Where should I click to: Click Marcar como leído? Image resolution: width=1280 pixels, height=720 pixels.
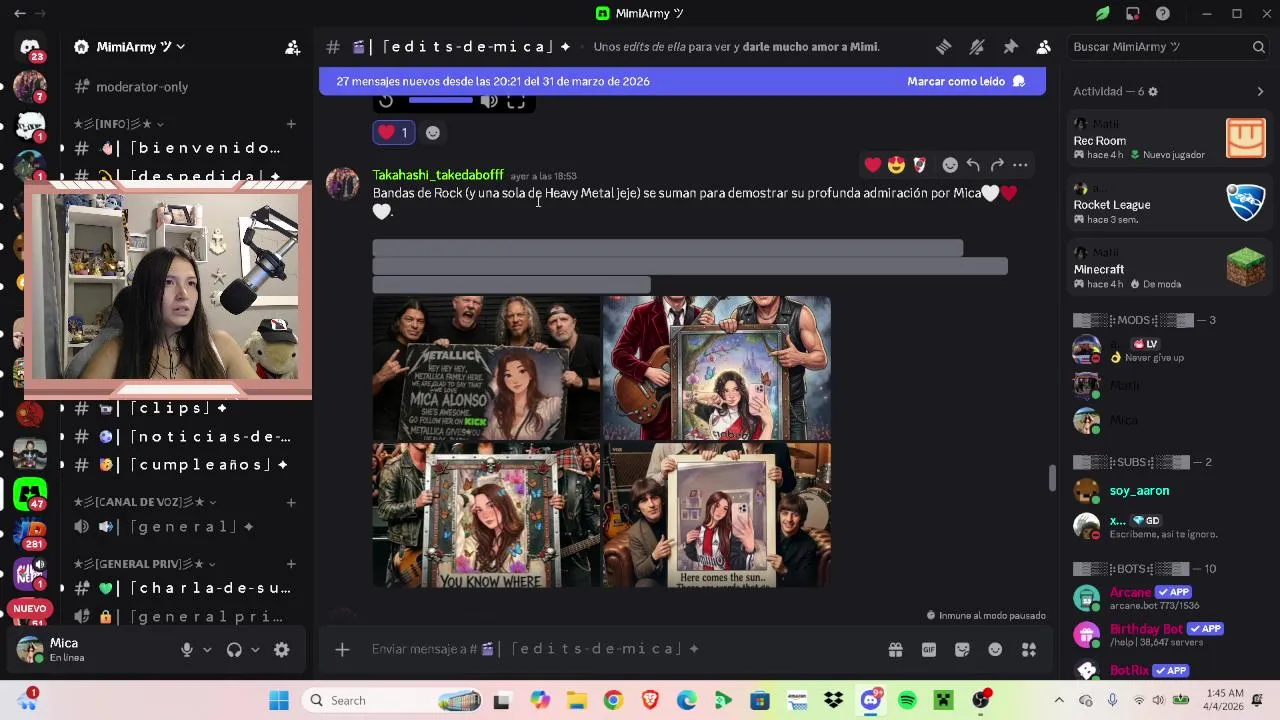point(966,81)
